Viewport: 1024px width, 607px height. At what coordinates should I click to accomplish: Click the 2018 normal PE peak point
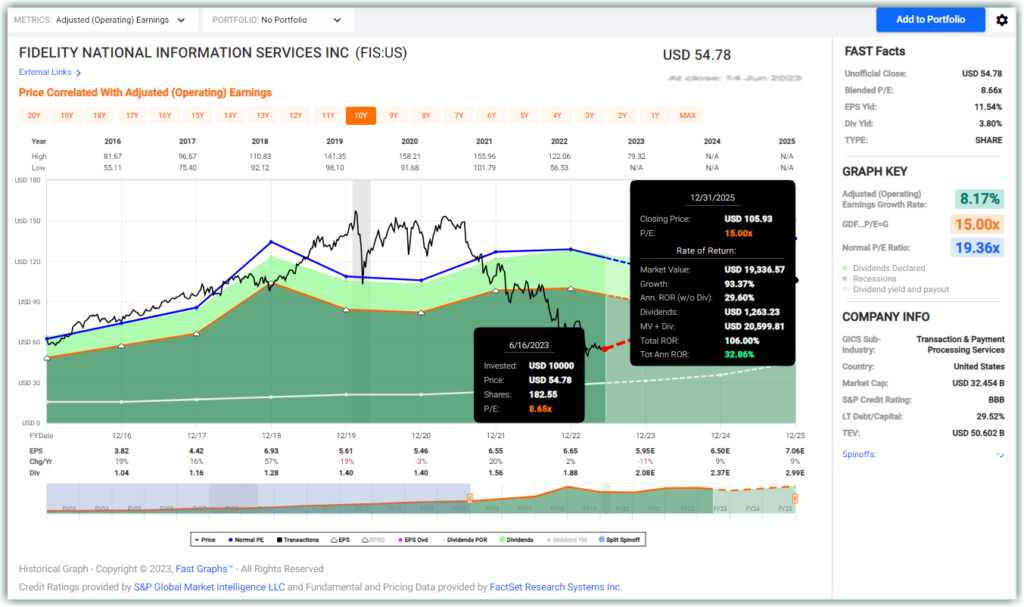tap(272, 242)
